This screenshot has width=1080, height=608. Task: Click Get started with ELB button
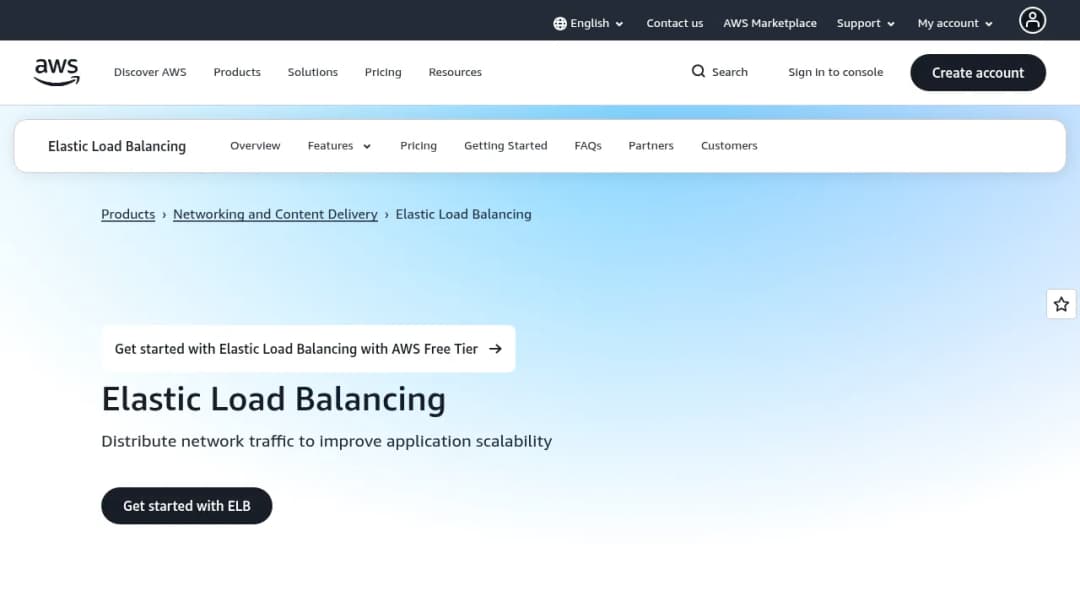point(187,506)
